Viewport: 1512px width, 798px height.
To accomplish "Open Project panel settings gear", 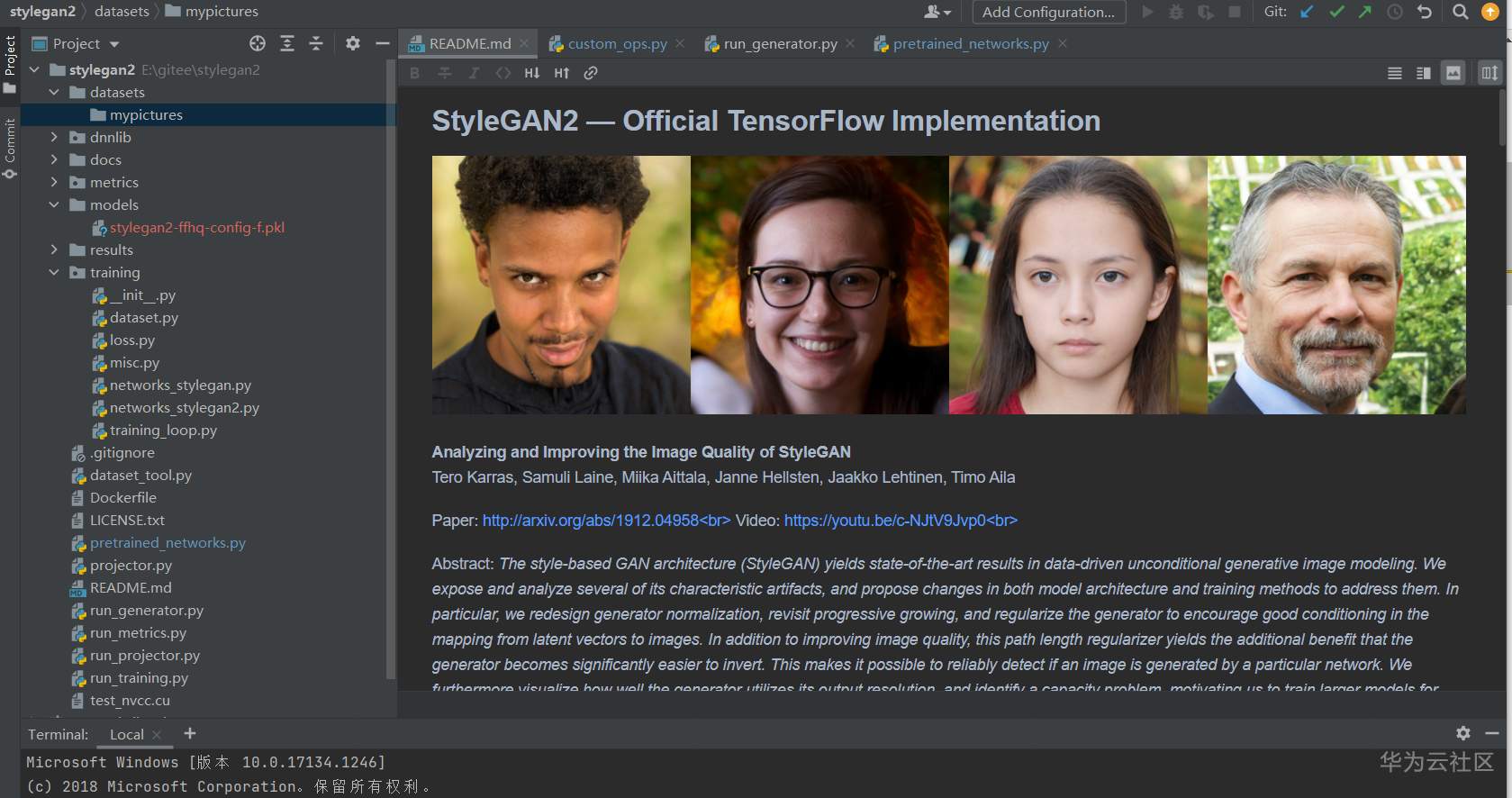I will pyautogui.click(x=352, y=43).
